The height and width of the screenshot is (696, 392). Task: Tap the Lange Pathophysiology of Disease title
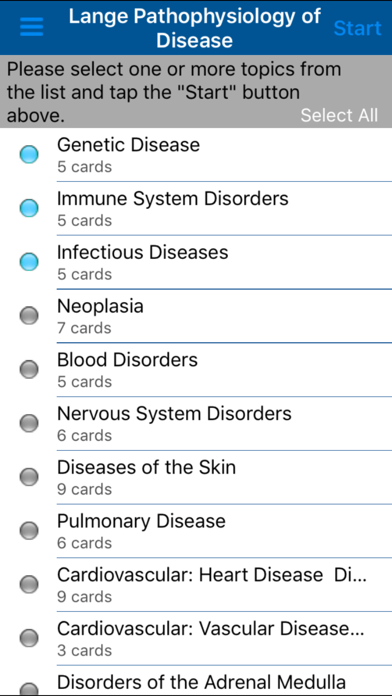coord(194,28)
